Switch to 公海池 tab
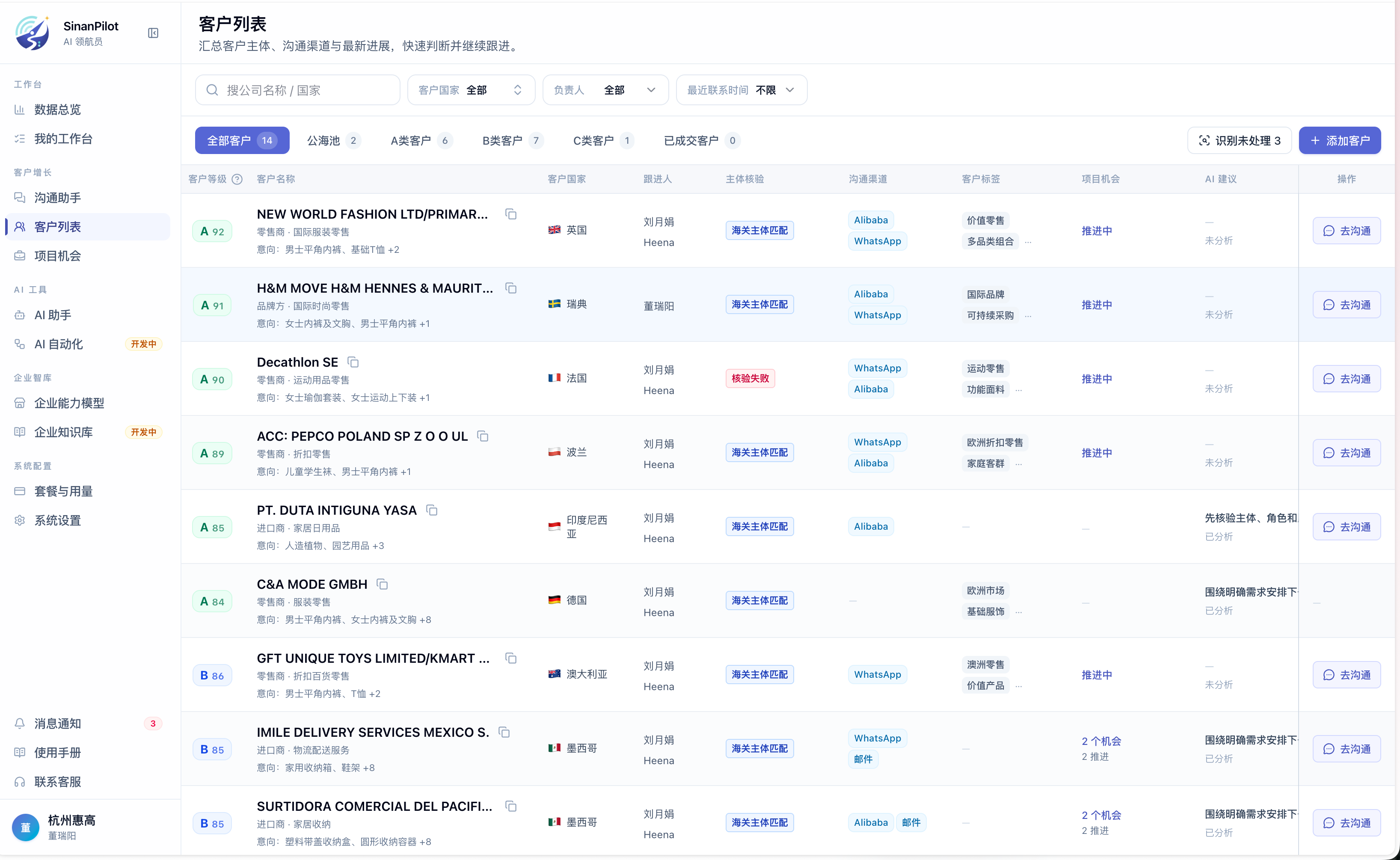 333,140
